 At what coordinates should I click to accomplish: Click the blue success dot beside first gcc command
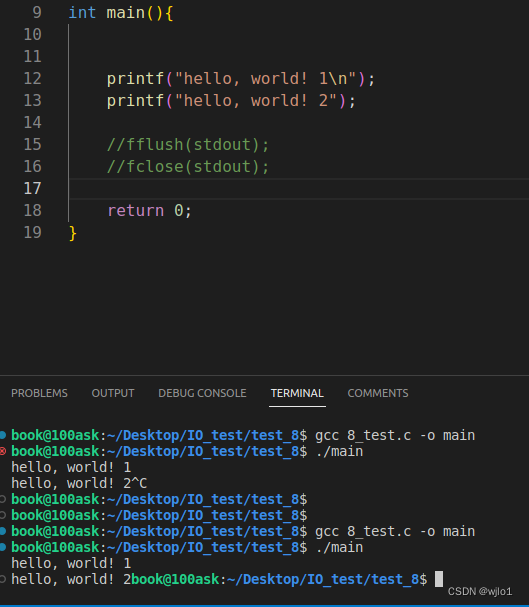(x=3, y=435)
